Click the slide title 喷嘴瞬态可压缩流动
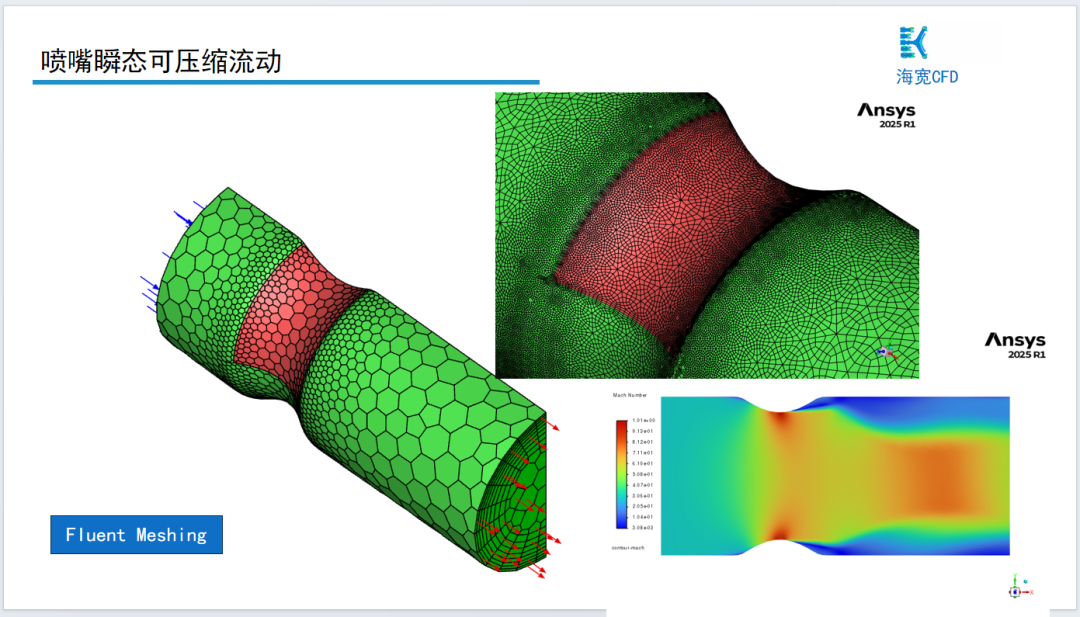 (160, 61)
